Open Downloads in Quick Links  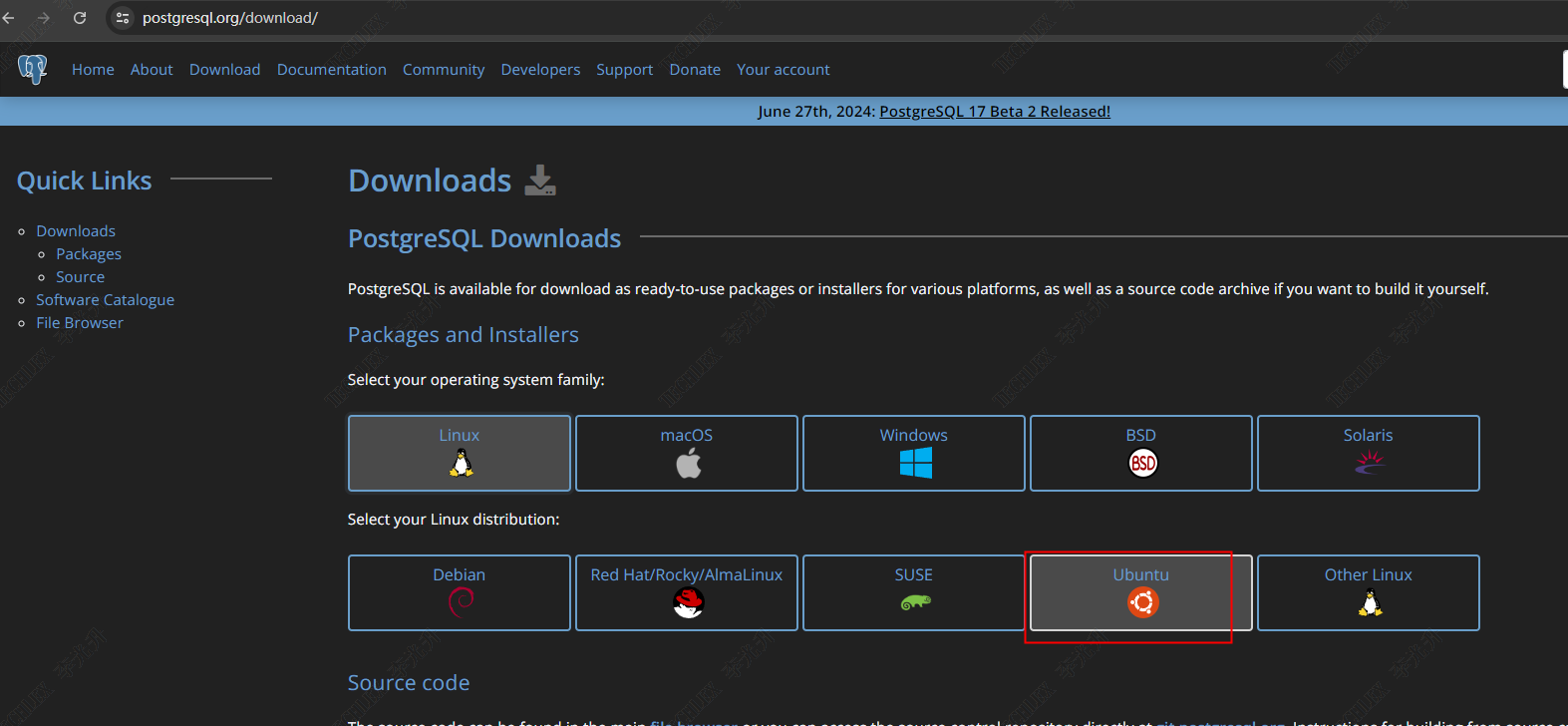point(76,231)
